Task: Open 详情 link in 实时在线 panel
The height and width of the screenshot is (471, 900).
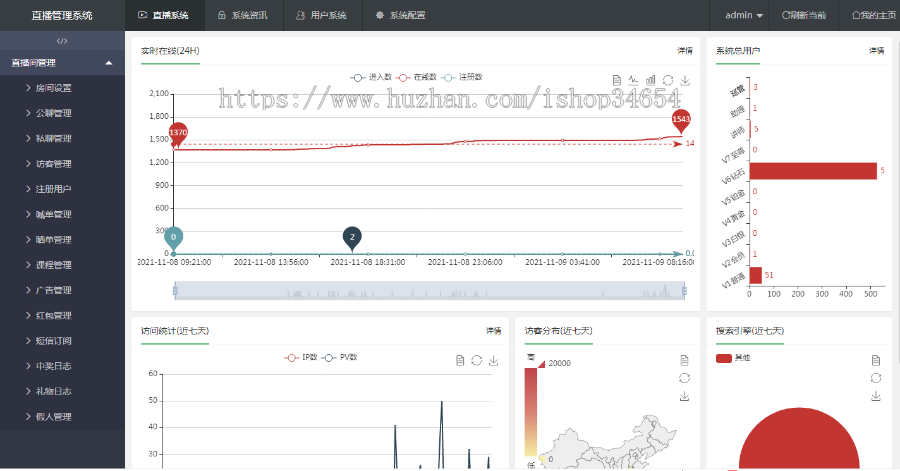Action: 685,50
